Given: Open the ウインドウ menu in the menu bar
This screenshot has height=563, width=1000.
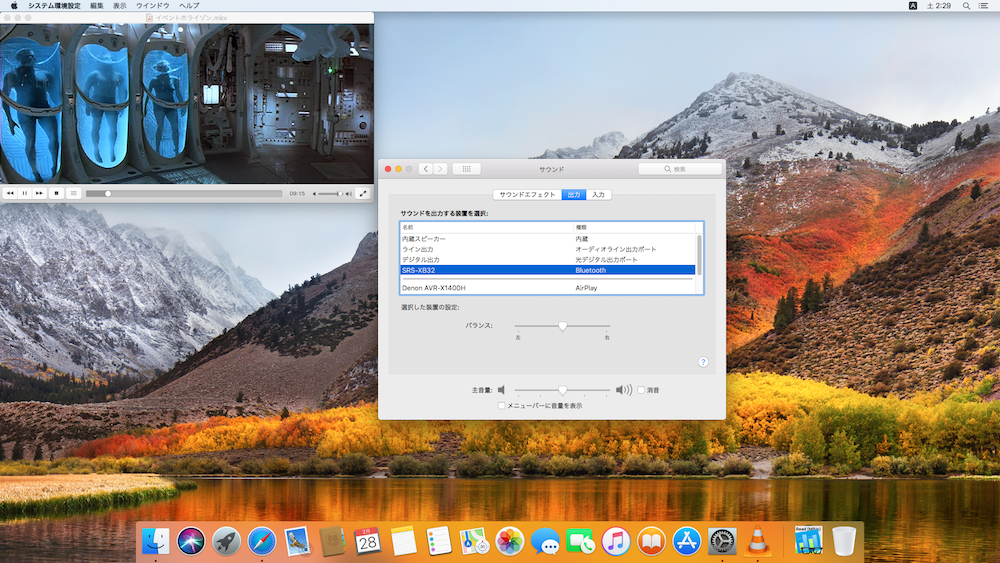Looking at the screenshot, I should (152, 6).
